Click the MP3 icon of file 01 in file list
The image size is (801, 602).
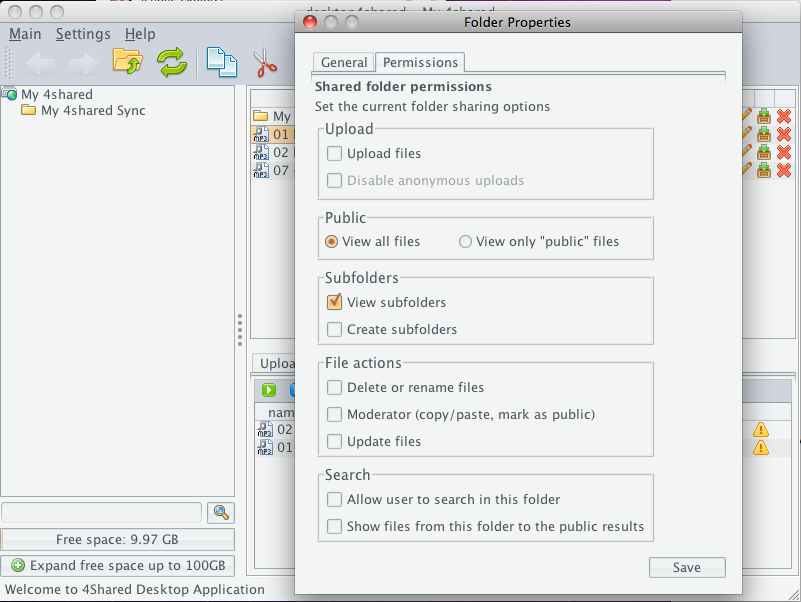[261, 134]
